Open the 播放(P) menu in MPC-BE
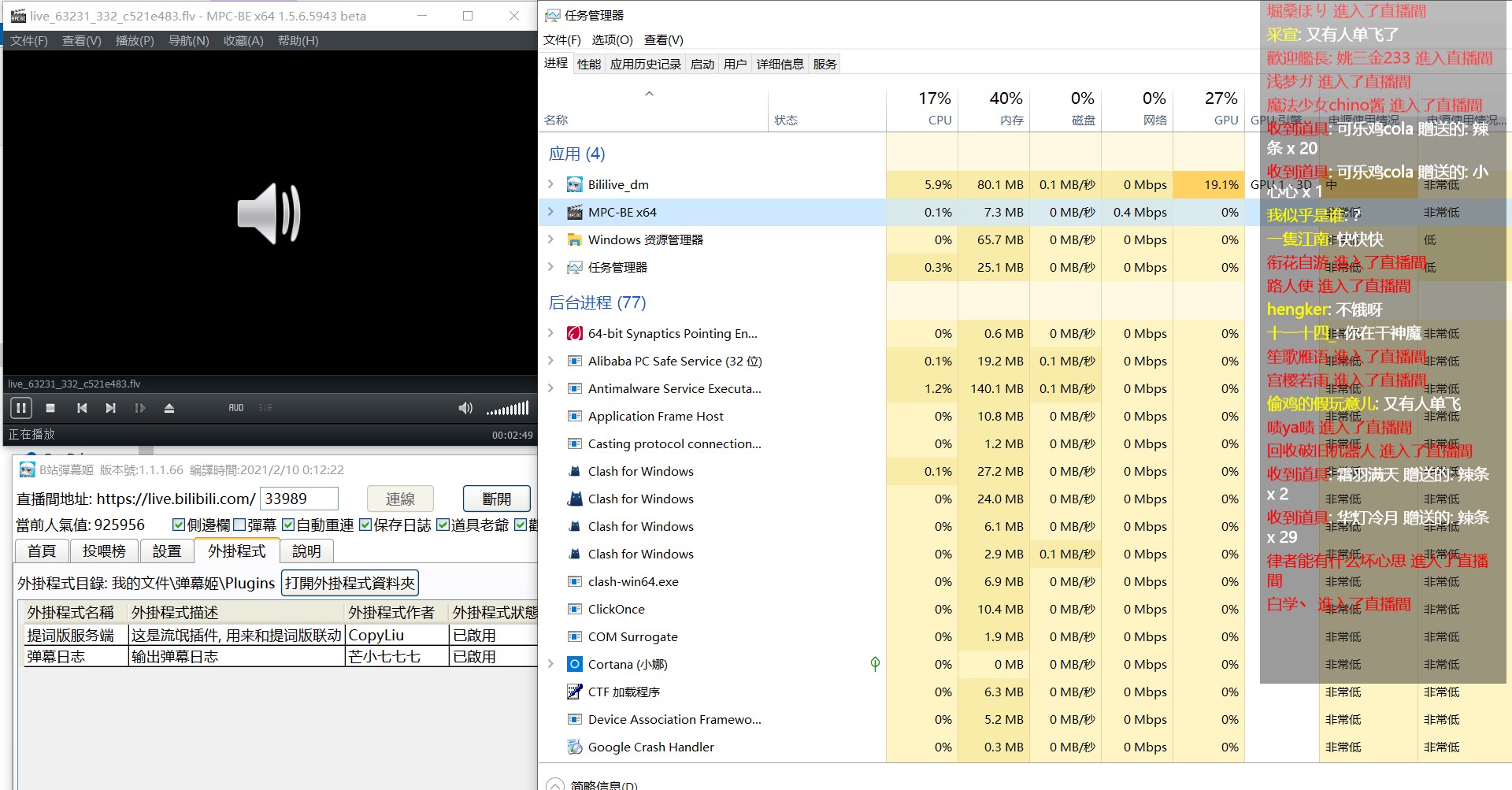This screenshot has width=1512, height=790. coord(135,40)
